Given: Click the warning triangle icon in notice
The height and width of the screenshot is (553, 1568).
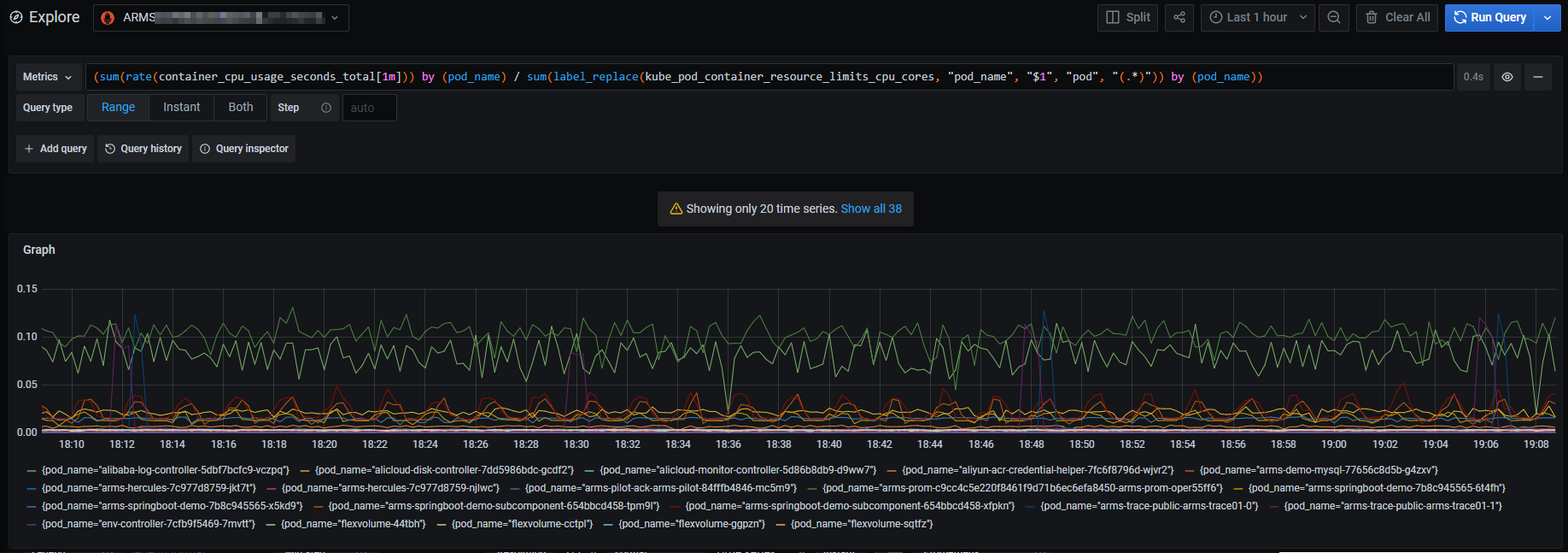Looking at the screenshot, I should tap(676, 209).
